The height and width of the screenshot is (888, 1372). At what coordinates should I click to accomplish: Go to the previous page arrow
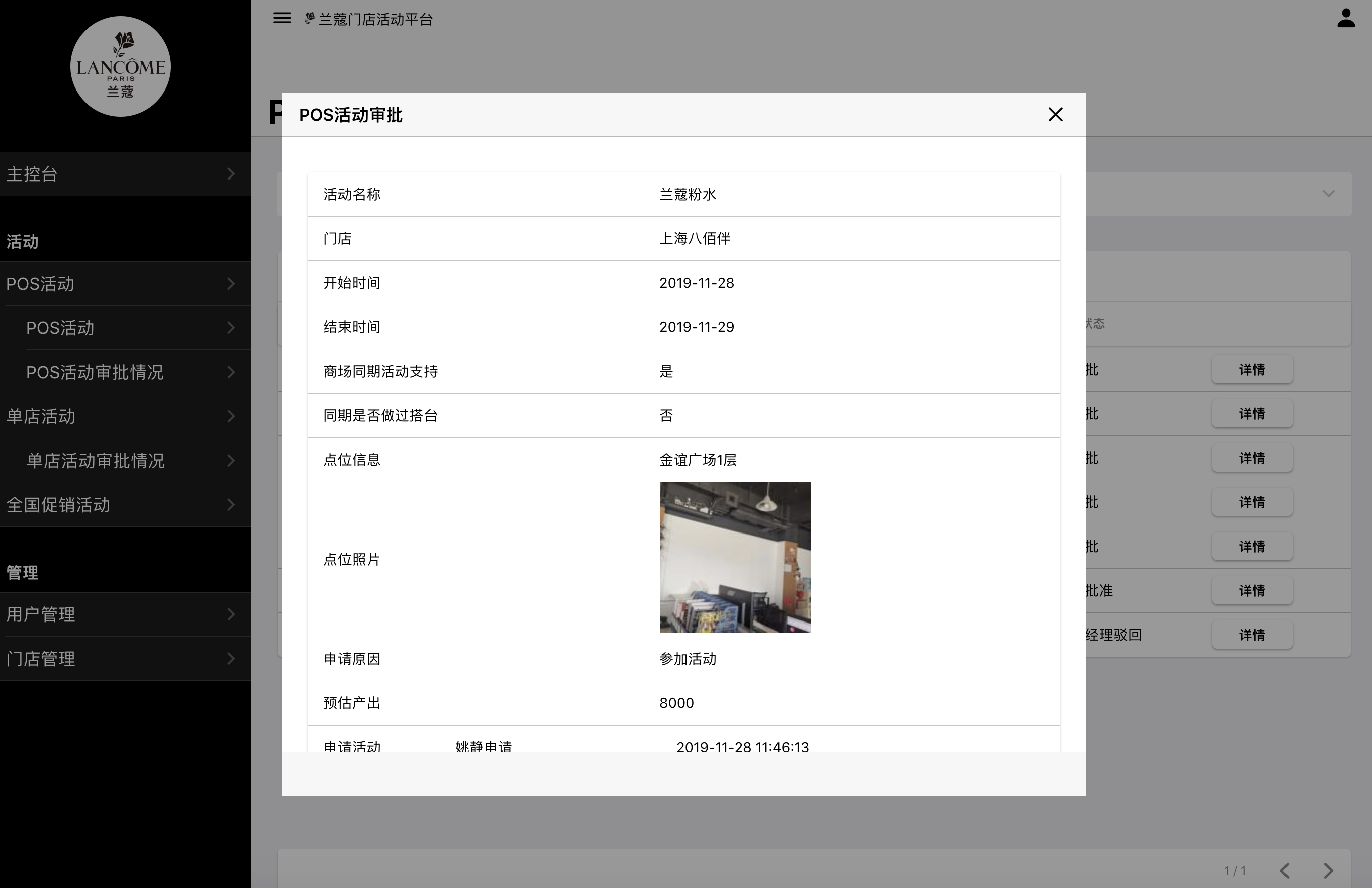(1285, 871)
